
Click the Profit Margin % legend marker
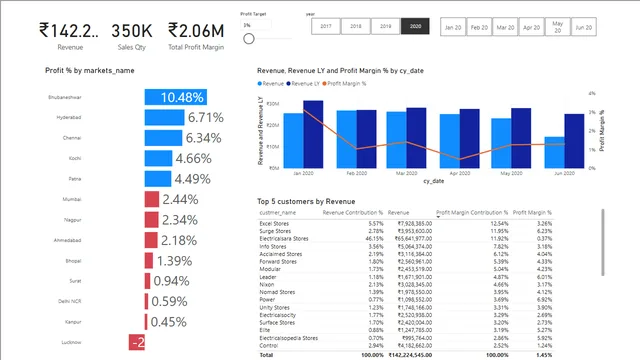click(x=324, y=84)
